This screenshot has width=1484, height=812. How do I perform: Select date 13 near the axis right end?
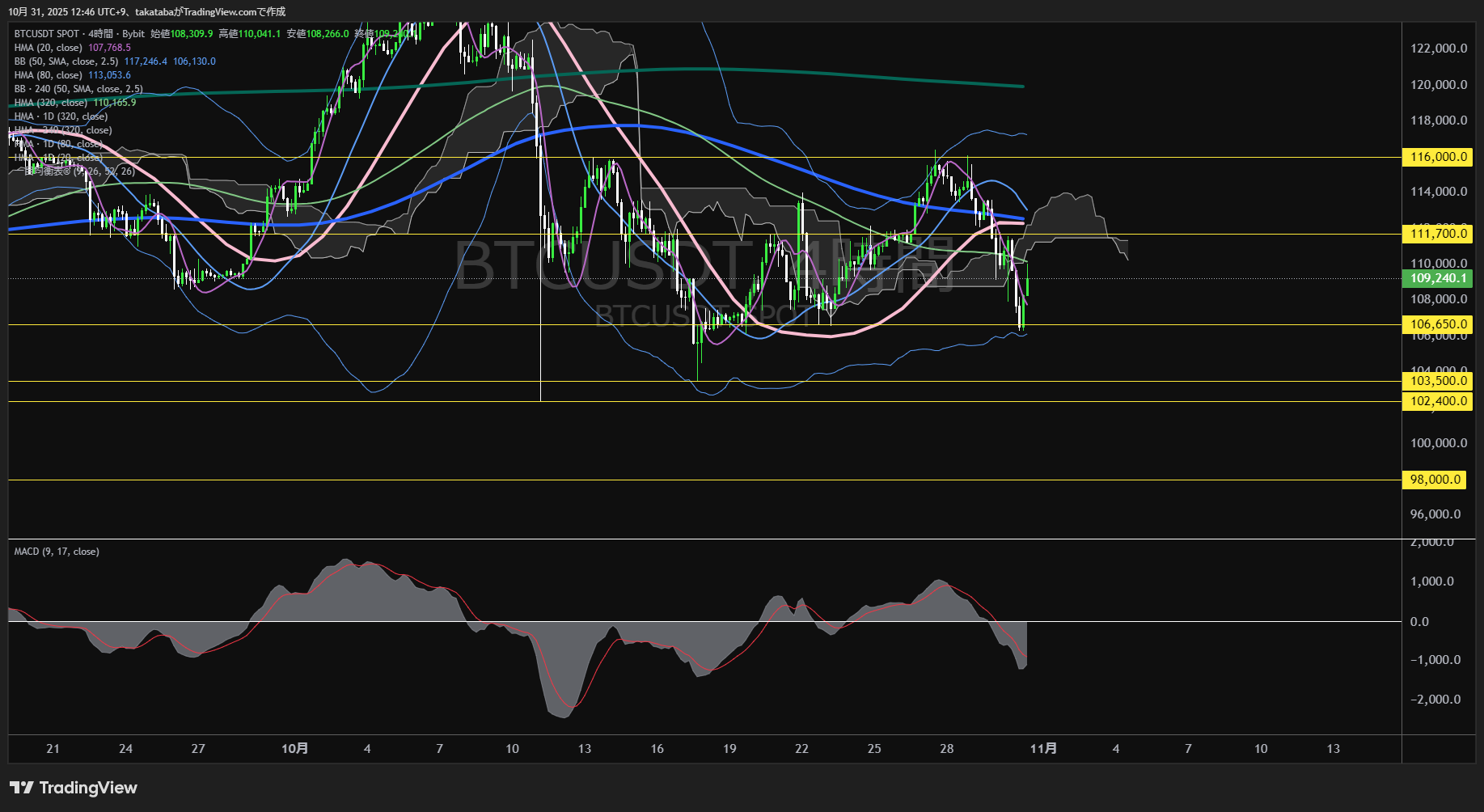pyautogui.click(x=1333, y=749)
